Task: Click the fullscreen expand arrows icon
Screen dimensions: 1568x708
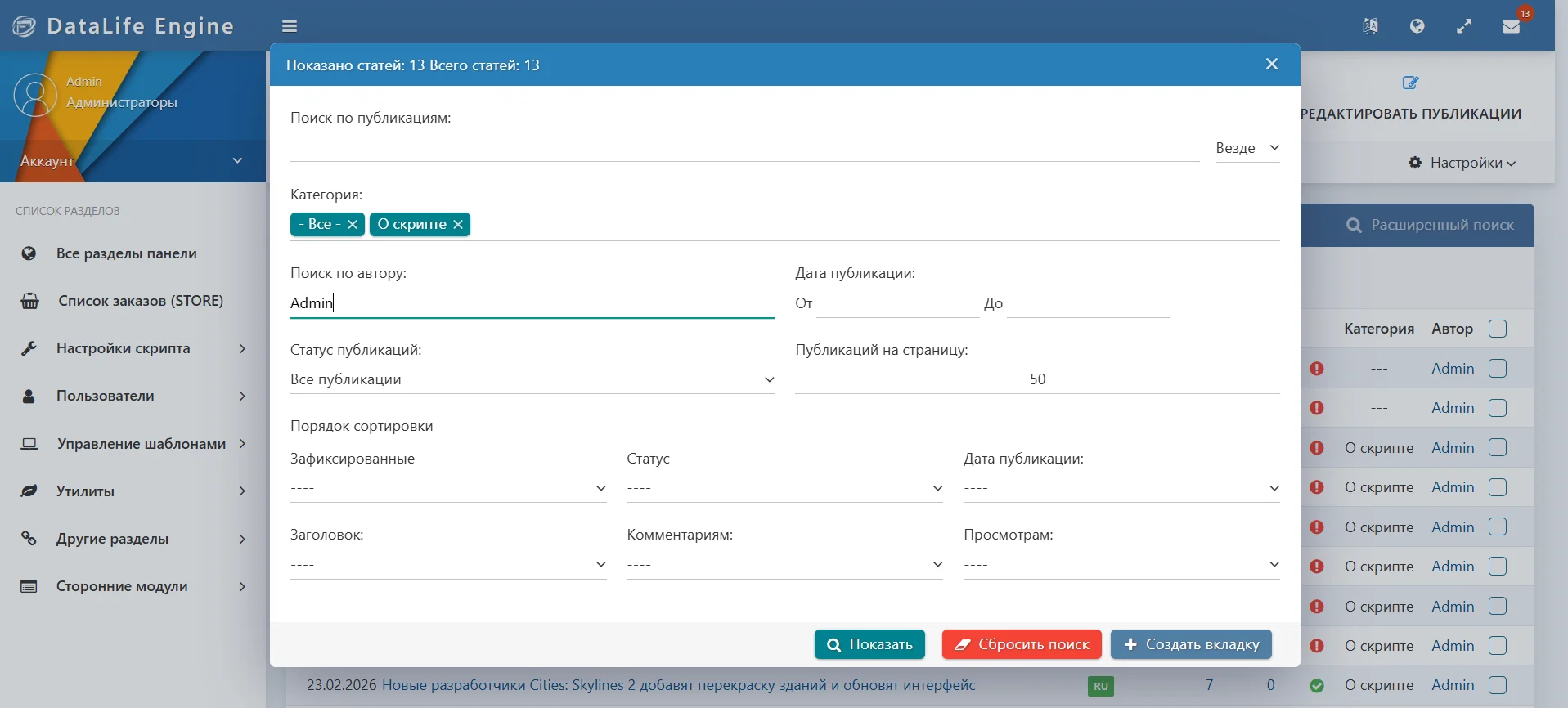Action: (x=1464, y=26)
